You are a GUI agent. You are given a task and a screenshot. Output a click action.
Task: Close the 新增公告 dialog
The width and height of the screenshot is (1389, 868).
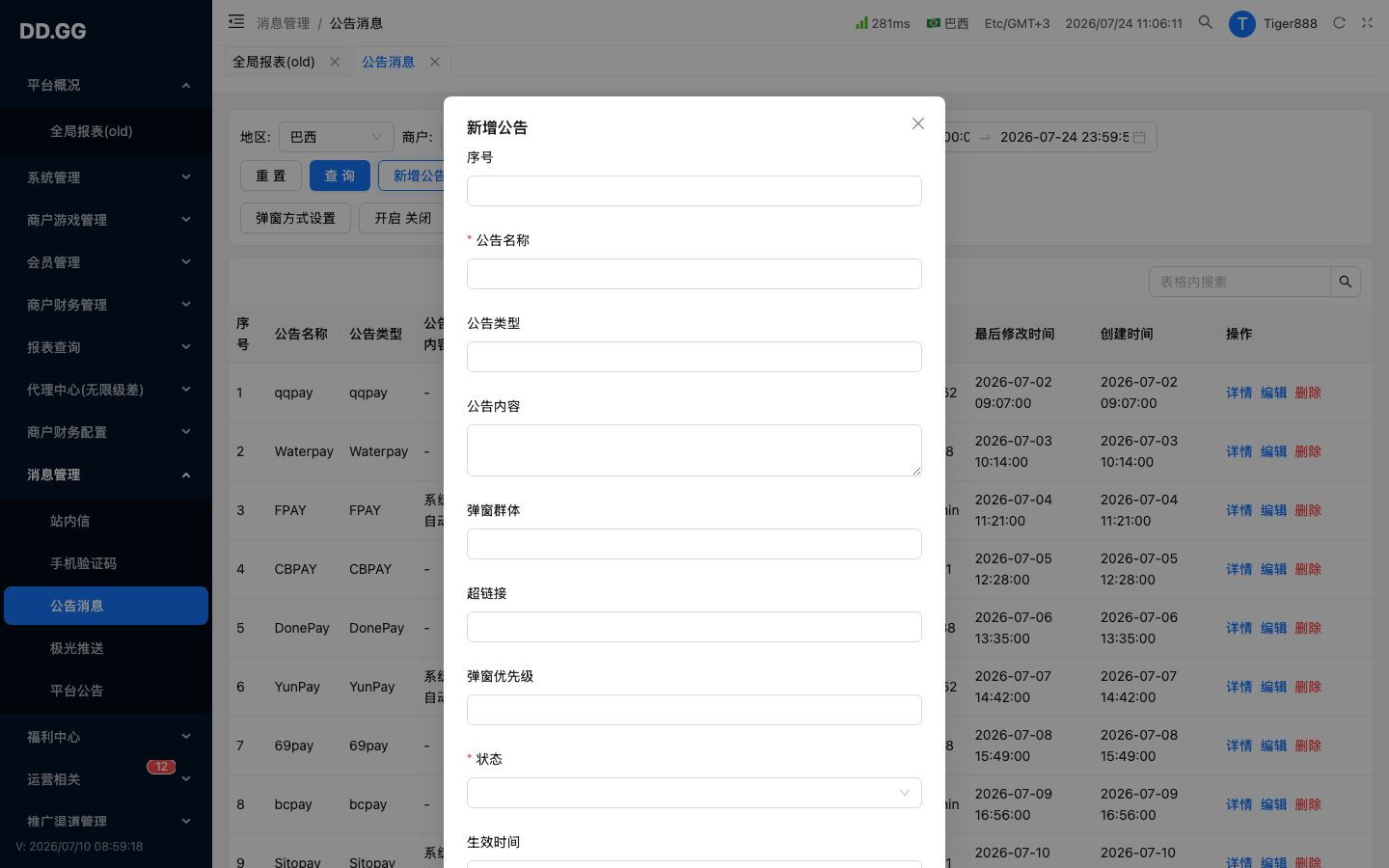pyautogui.click(x=918, y=123)
